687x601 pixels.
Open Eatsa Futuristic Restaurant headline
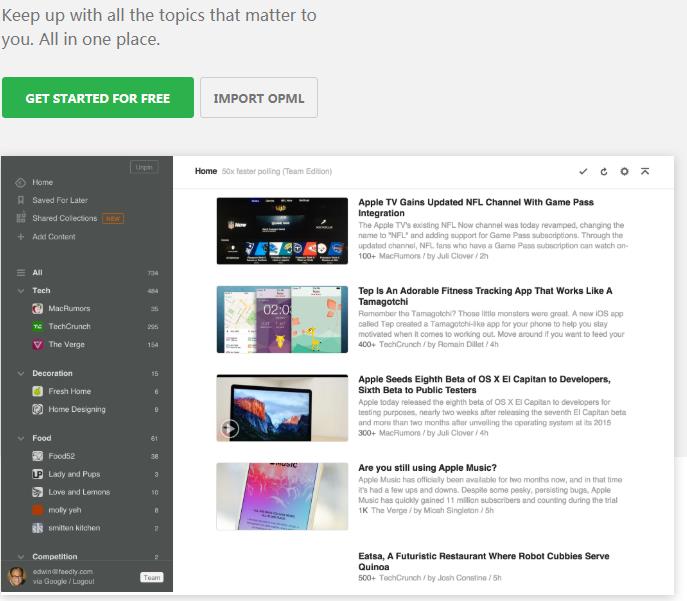pos(484,562)
